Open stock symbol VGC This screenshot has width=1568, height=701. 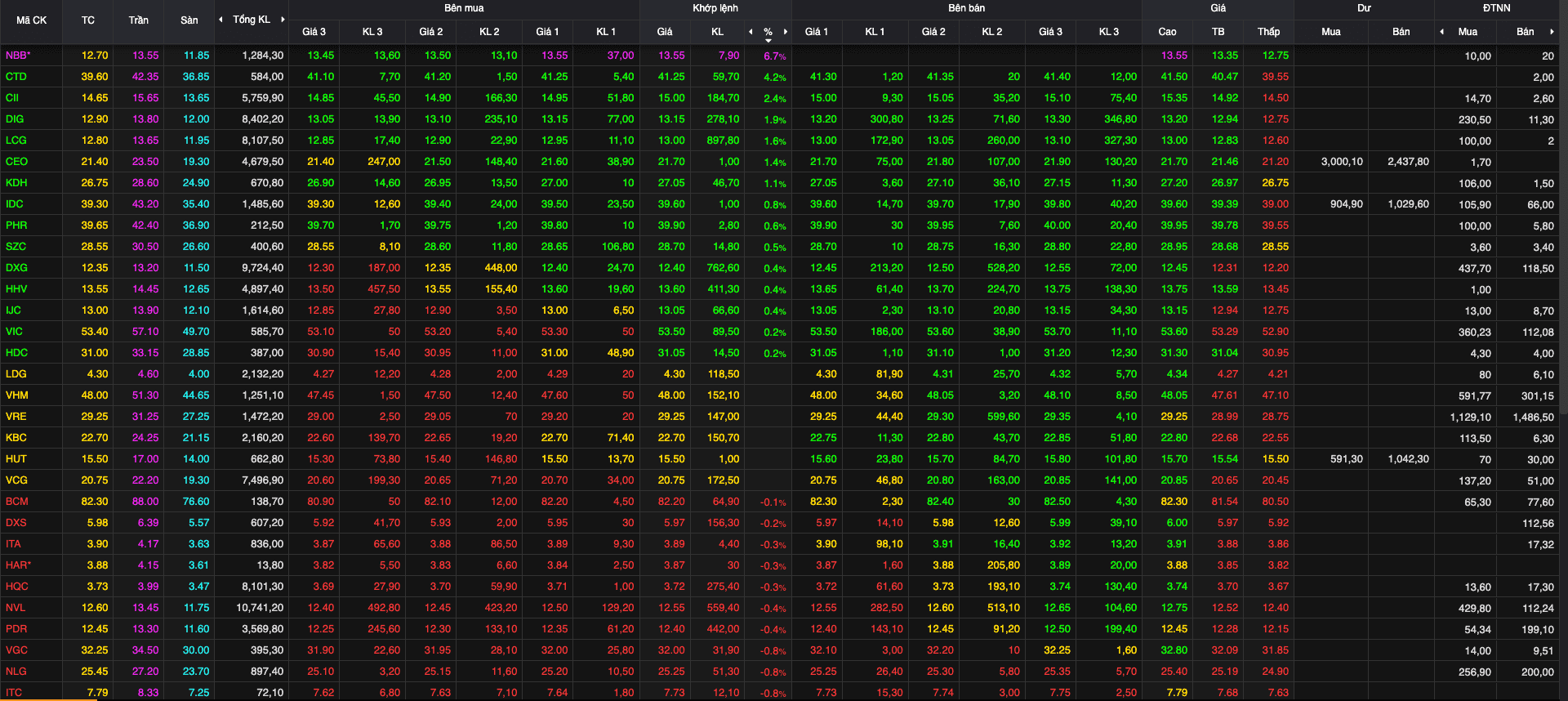16,650
